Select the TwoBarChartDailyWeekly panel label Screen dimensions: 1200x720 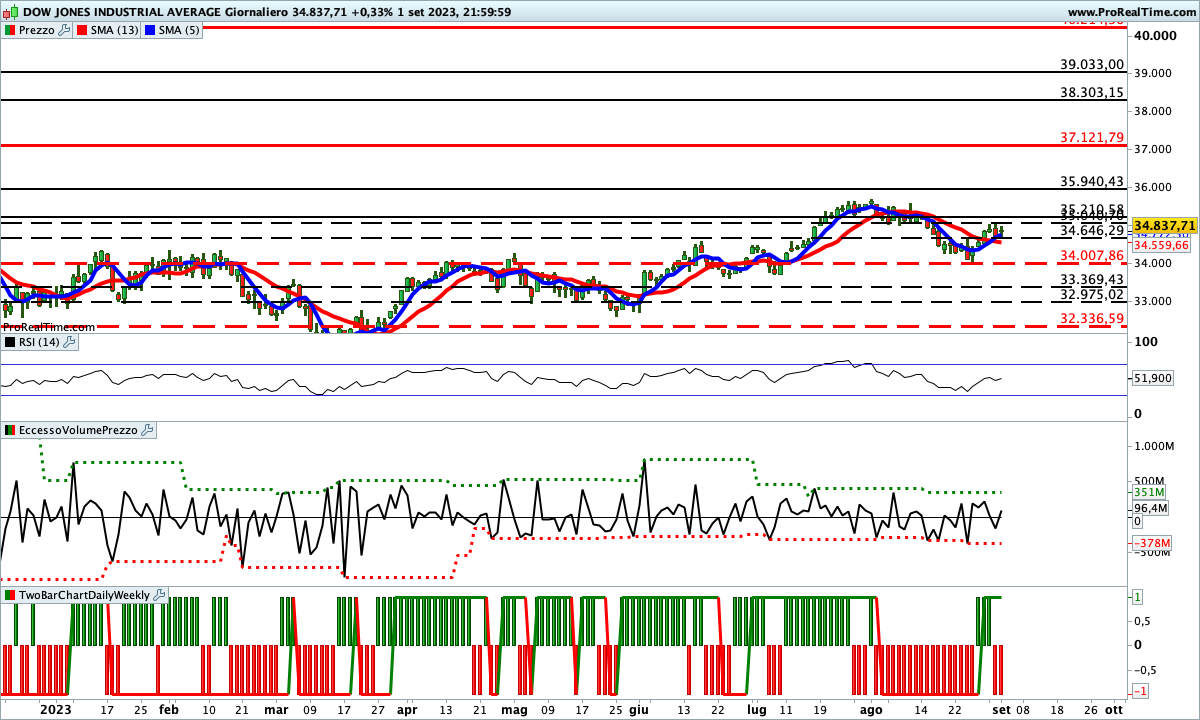pyautogui.click(x=85, y=595)
